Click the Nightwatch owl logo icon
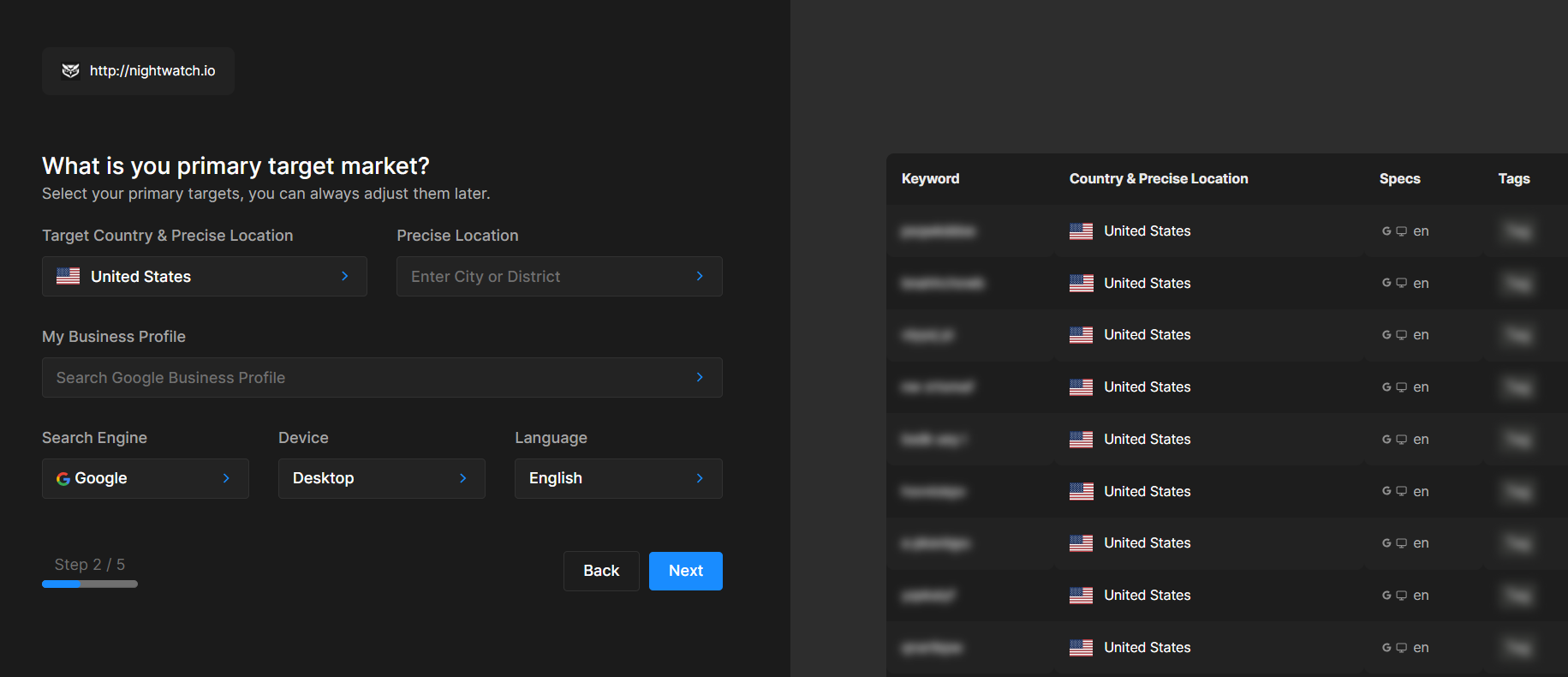 tap(70, 70)
